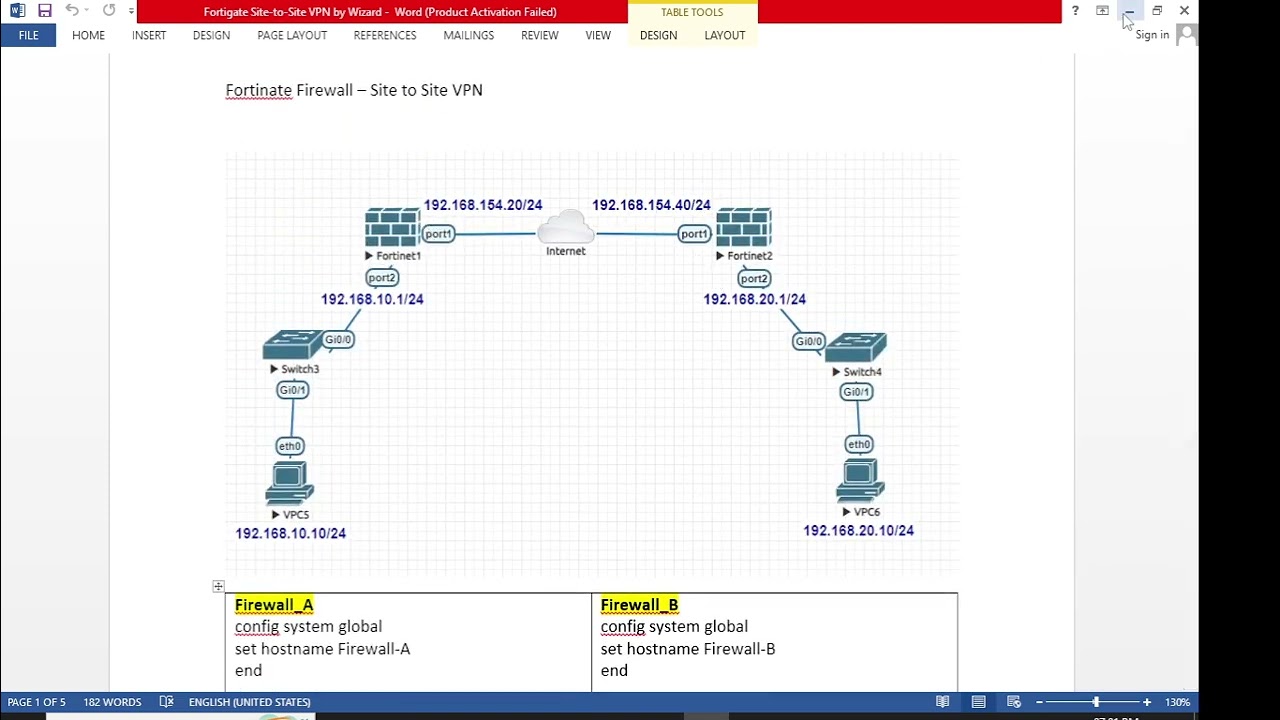The image size is (1280, 720).
Task: Click eth0 label above VPC6
Action: pyautogui.click(x=859, y=444)
